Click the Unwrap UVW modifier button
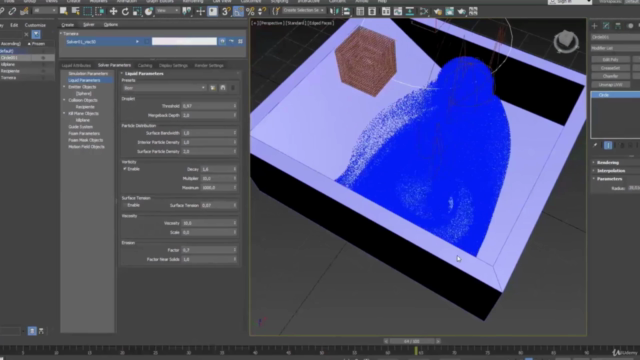The height and width of the screenshot is (360, 640). point(610,84)
